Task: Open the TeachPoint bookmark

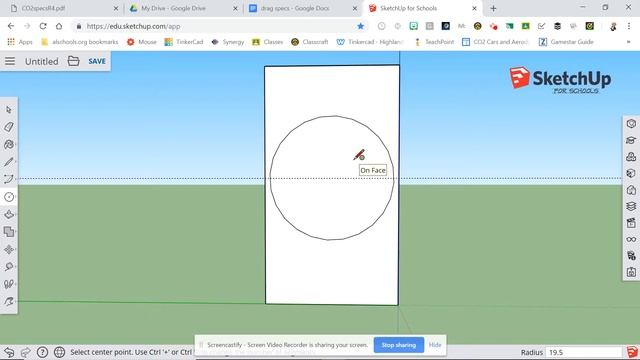Action: (x=434, y=42)
